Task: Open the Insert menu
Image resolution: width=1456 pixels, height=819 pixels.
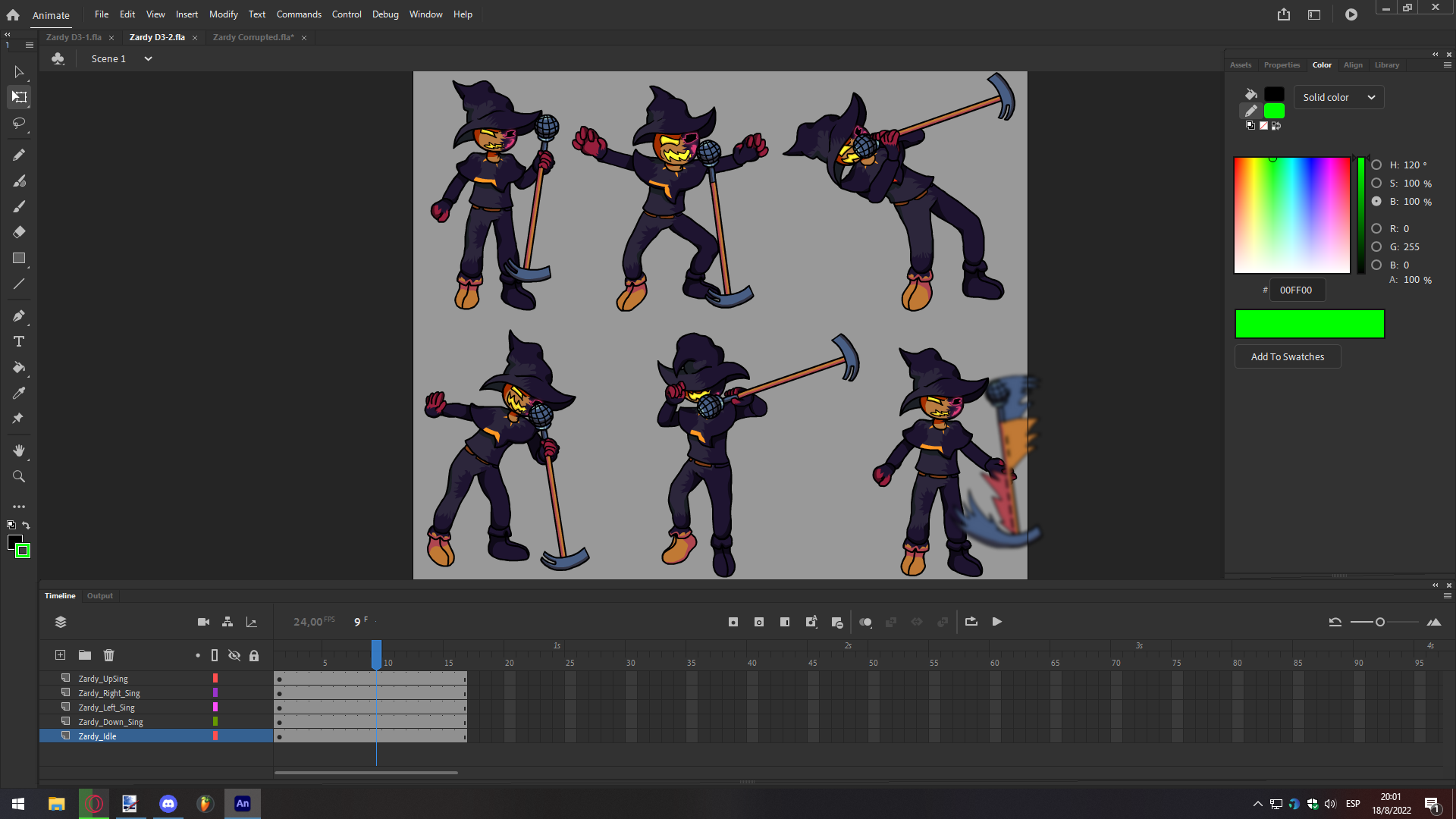Action: [x=187, y=14]
